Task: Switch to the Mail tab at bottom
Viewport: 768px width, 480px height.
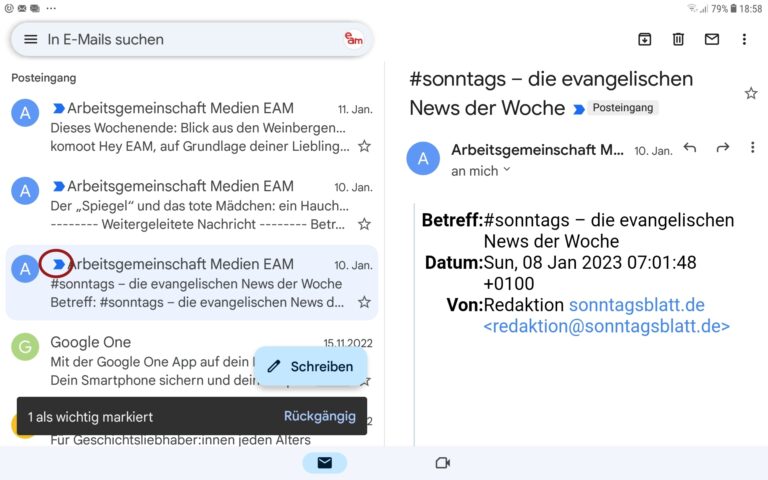Action: [x=324, y=462]
